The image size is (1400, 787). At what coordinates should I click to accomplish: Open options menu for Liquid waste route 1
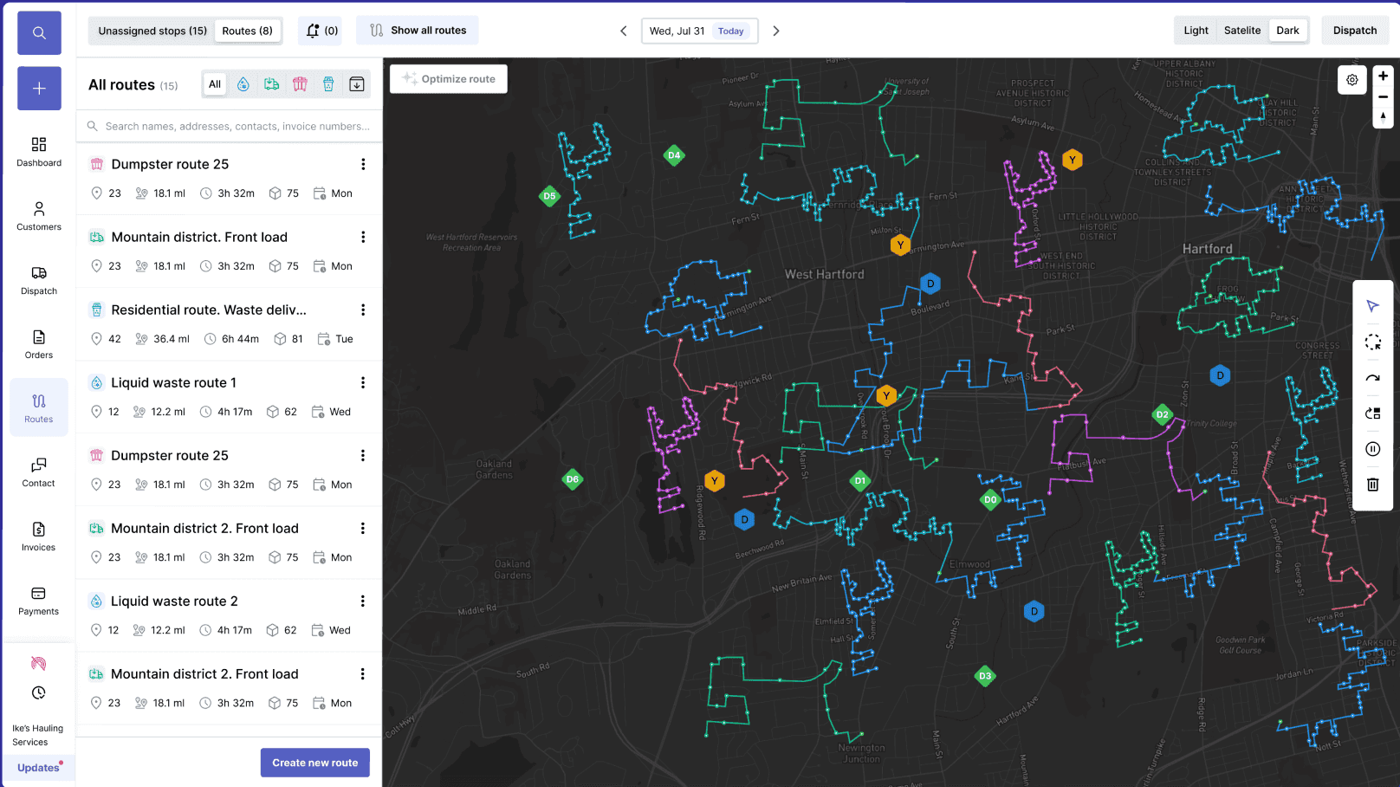tap(363, 383)
